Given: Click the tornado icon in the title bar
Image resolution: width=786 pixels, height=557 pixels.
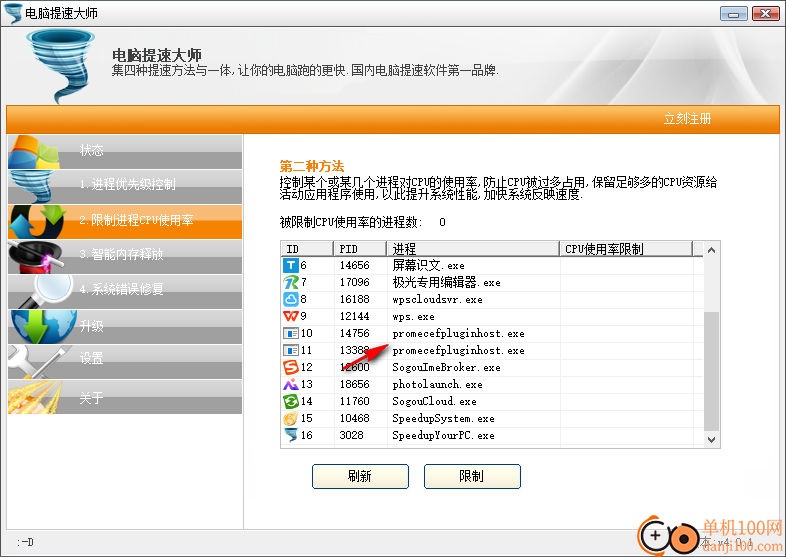Looking at the screenshot, I should 13,13.
